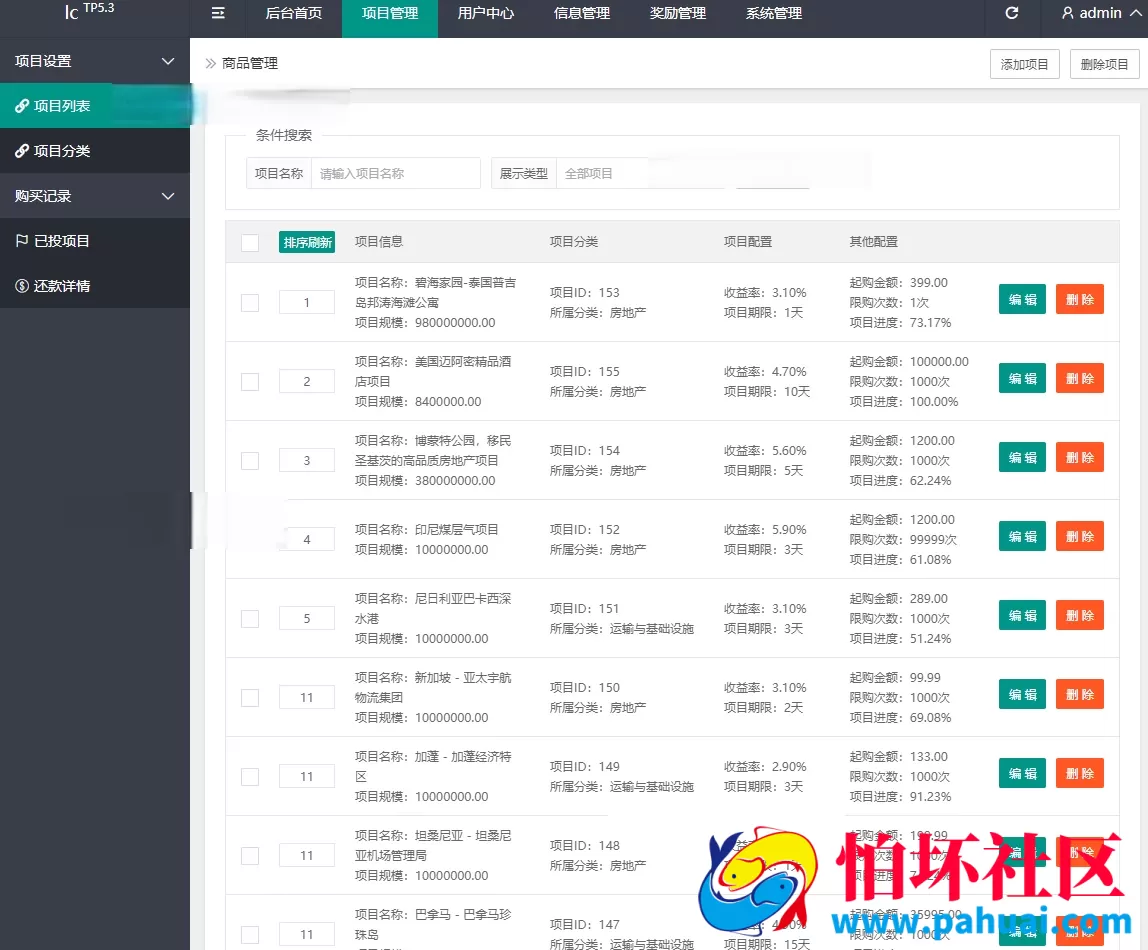The height and width of the screenshot is (950, 1148).
Task: Delete the 尼日利亚巴卡西深水港 project
Action: coord(1079,616)
